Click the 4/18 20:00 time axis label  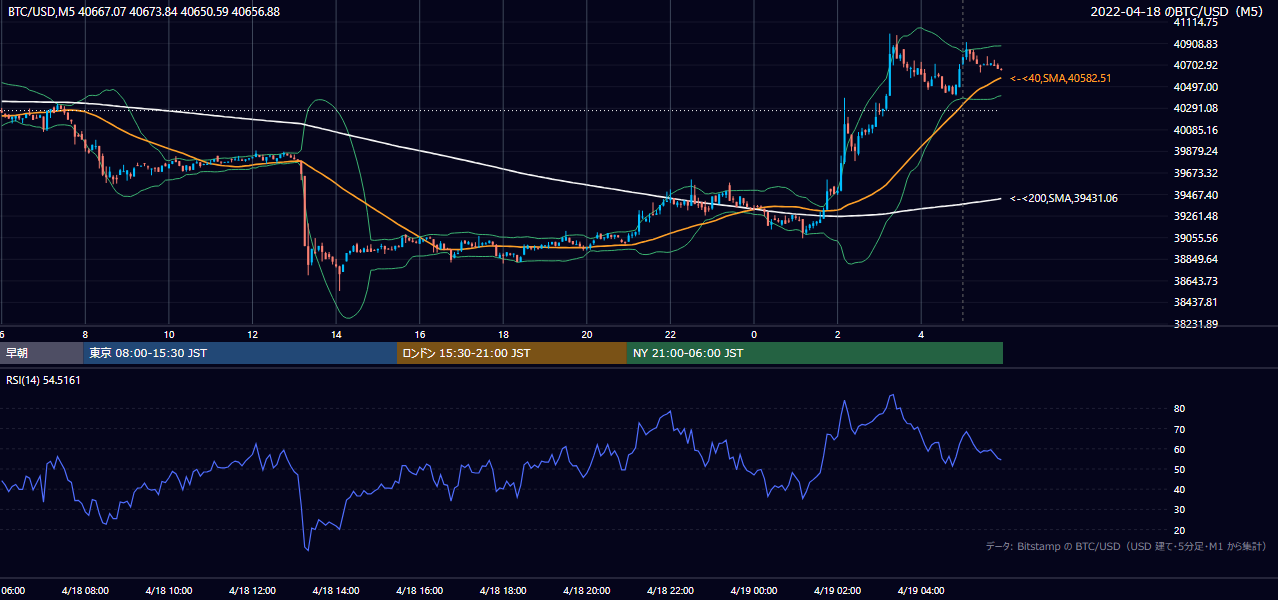pyautogui.click(x=587, y=591)
